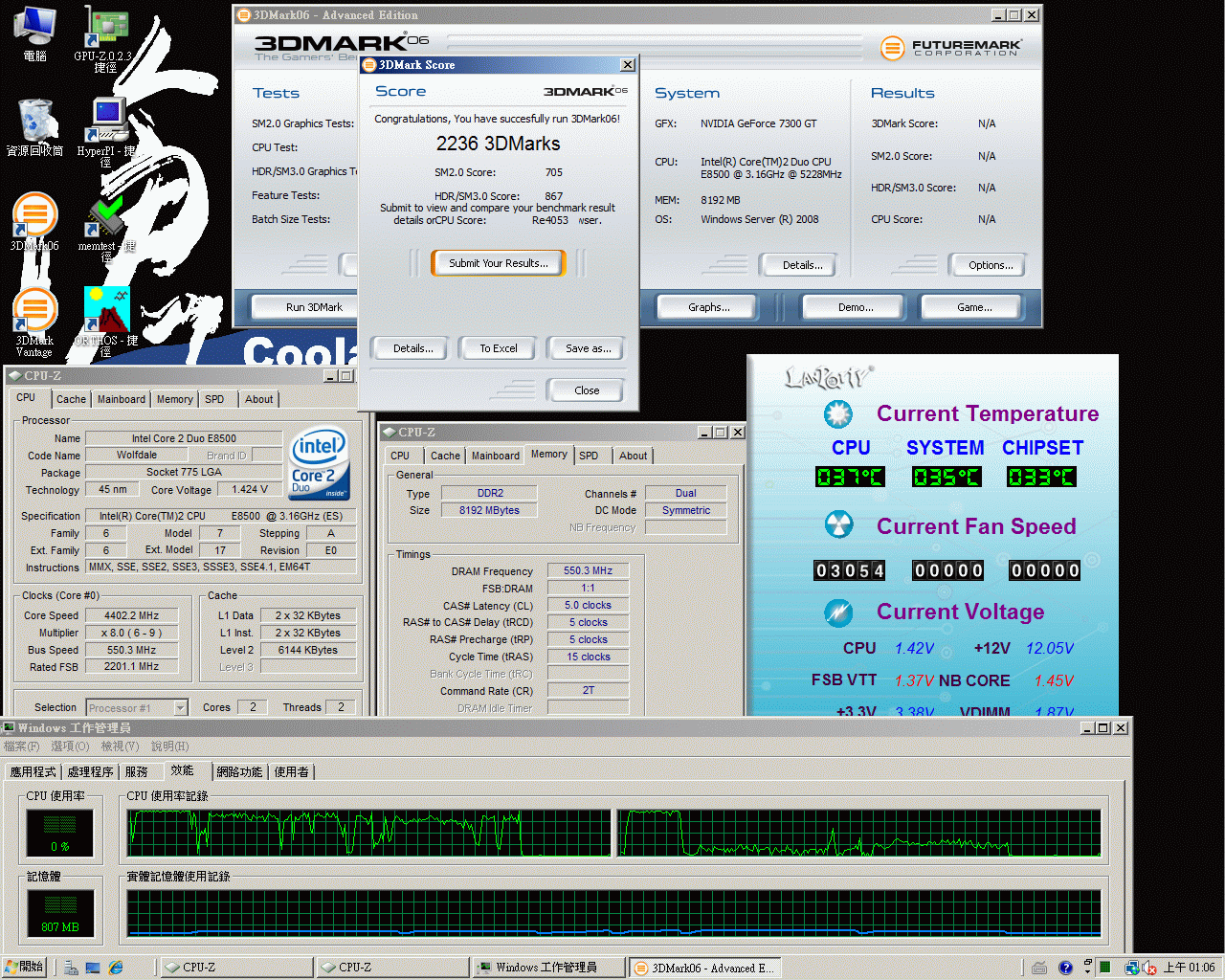This screenshot has height=980, width=1225.
Task: Switch to Services tab in Task Manager
Action: tap(137, 771)
